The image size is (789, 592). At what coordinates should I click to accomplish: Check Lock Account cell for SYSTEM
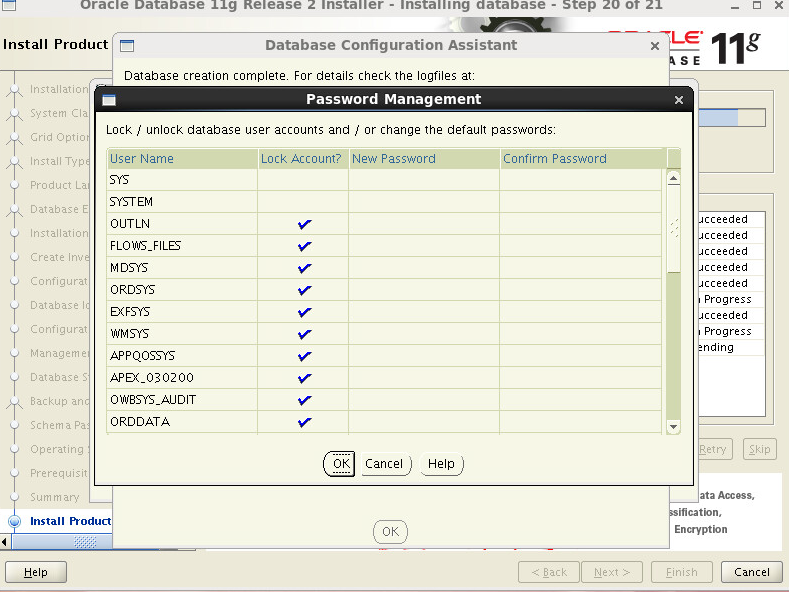(303, 202)
